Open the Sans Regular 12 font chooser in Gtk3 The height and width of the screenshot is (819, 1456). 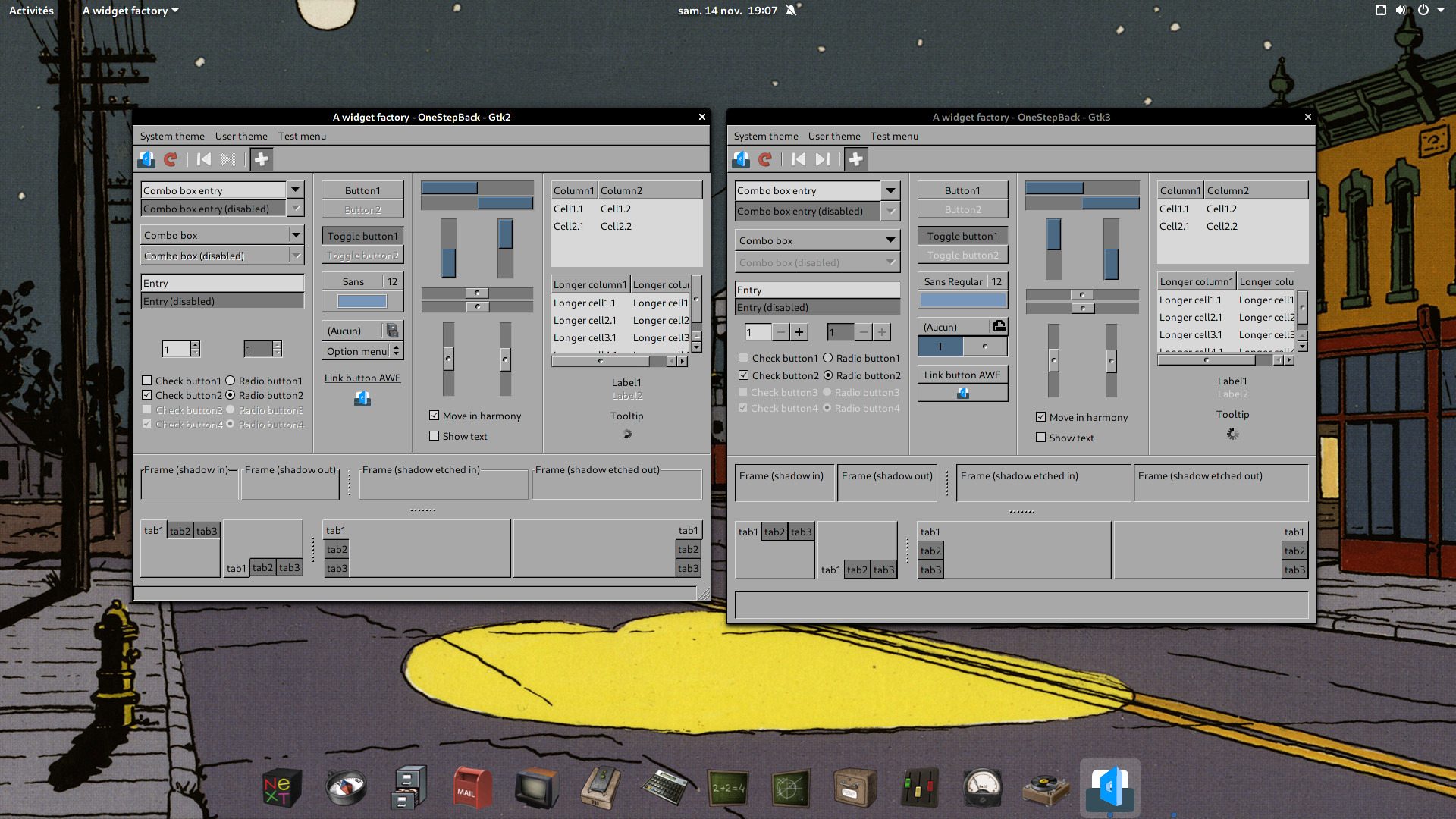tap(962, 281)
